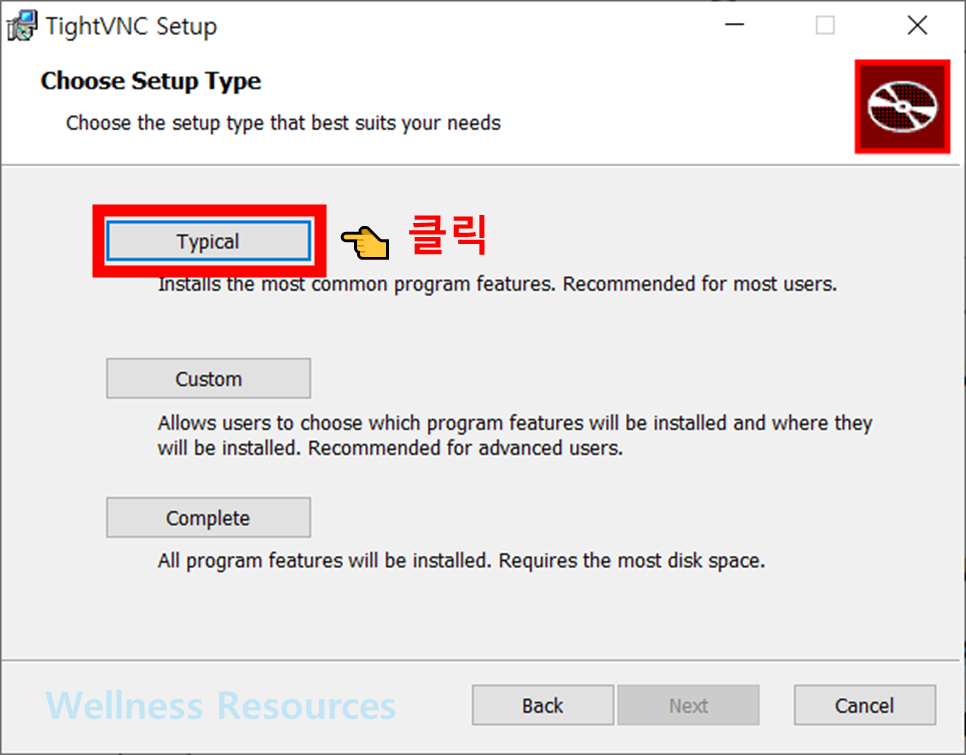Screen dimensions: 966x755
Task: Choose the Typical setup type
Action: click(x=208, y=241)
